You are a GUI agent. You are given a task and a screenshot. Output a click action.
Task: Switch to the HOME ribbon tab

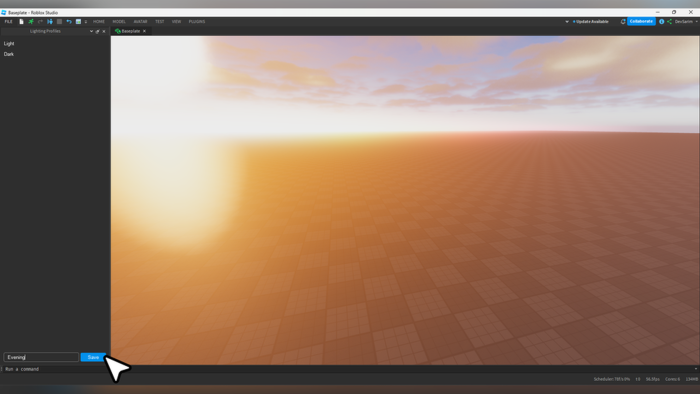point(99,21)
